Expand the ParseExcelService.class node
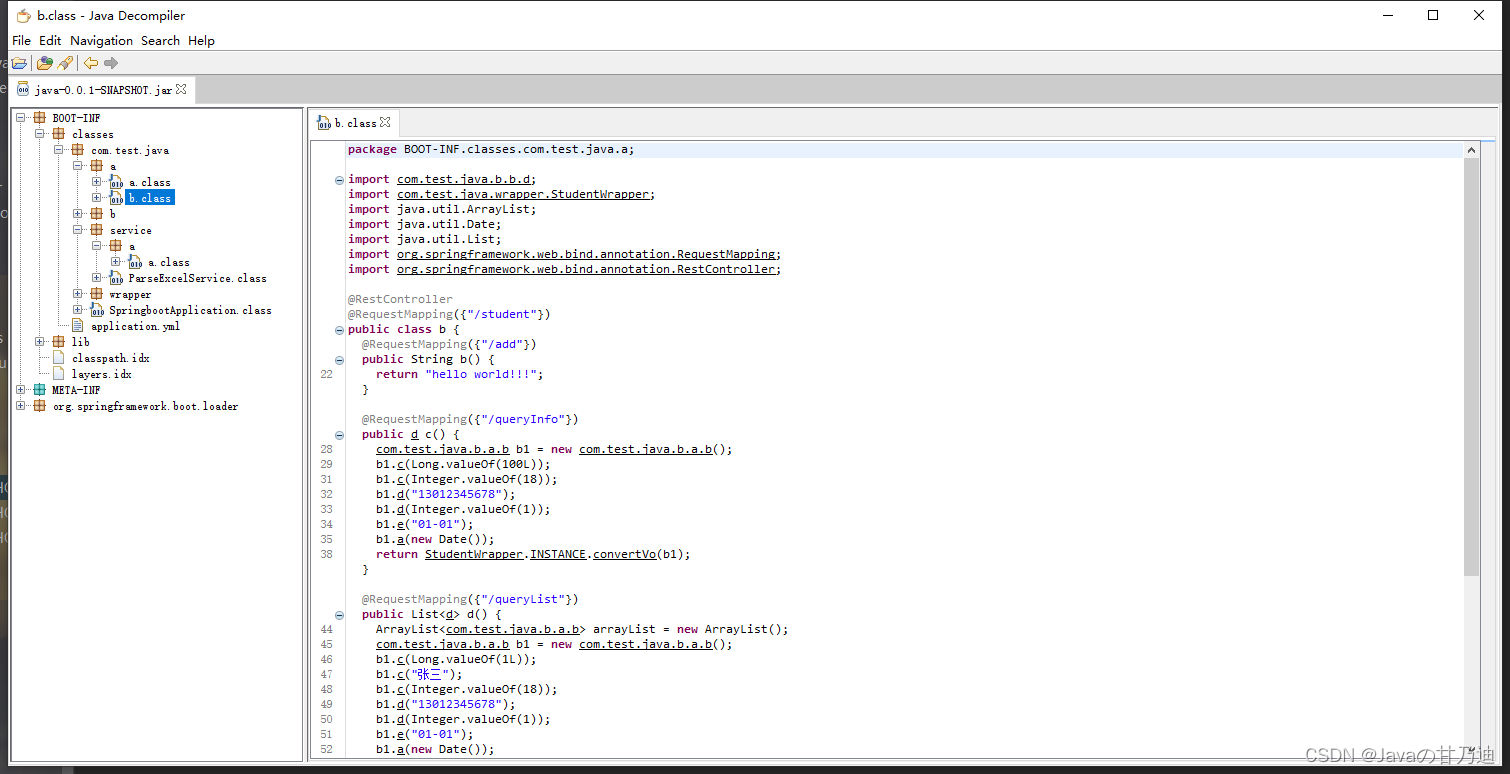This screenshot has height=774, width=1510. click(x=96, y=278)
